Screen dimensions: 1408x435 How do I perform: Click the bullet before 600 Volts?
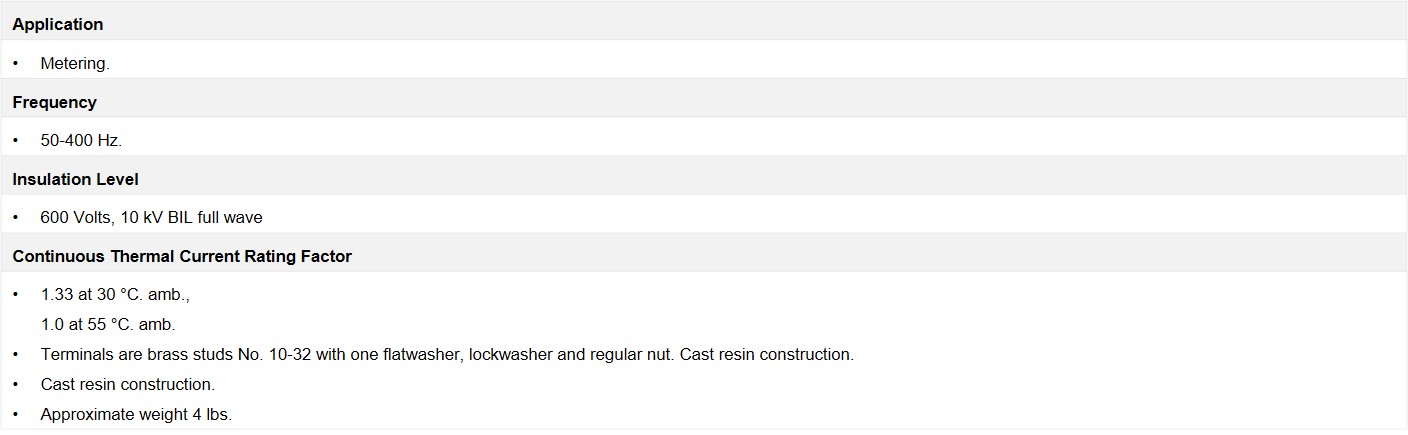tap(16, 217)
